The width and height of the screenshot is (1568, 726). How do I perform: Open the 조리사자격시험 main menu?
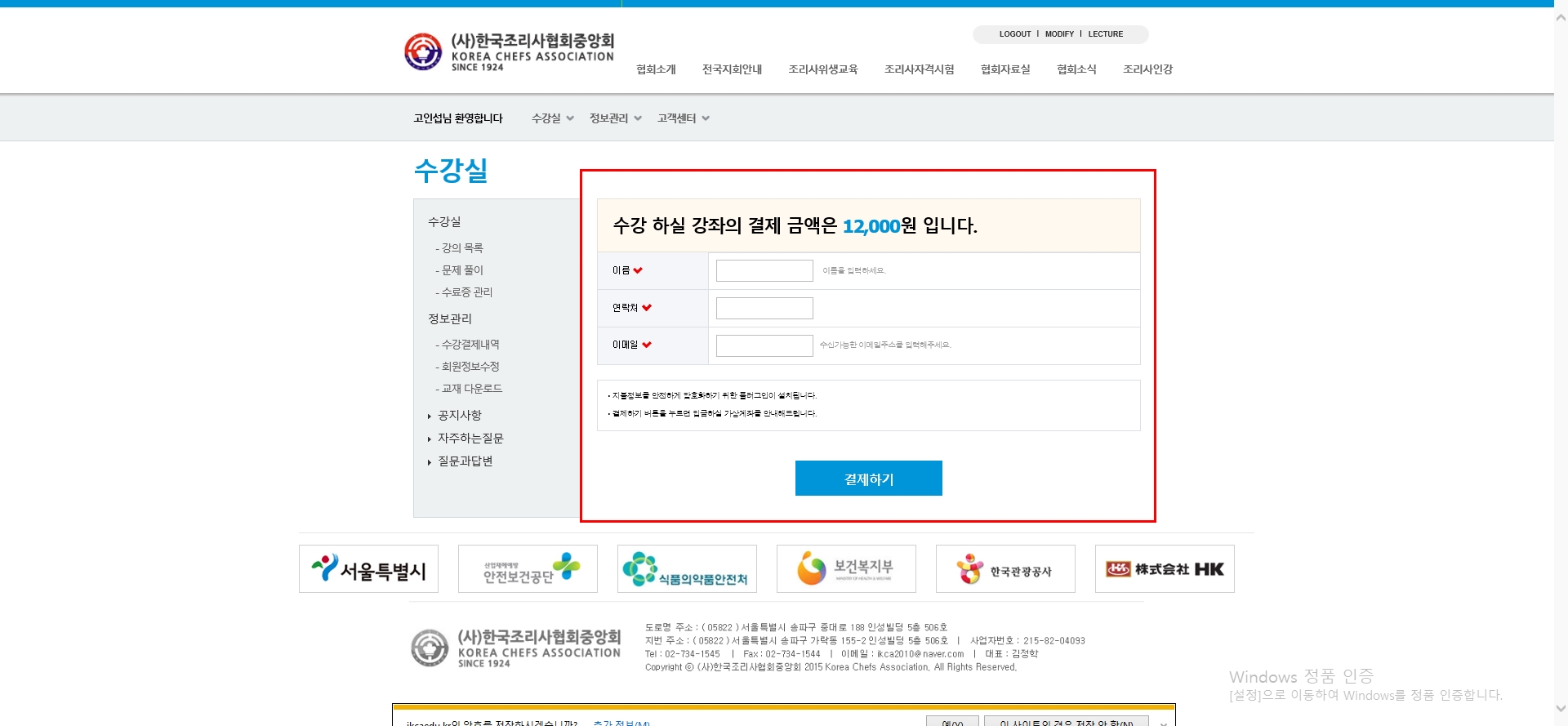(x=919, y=69)
